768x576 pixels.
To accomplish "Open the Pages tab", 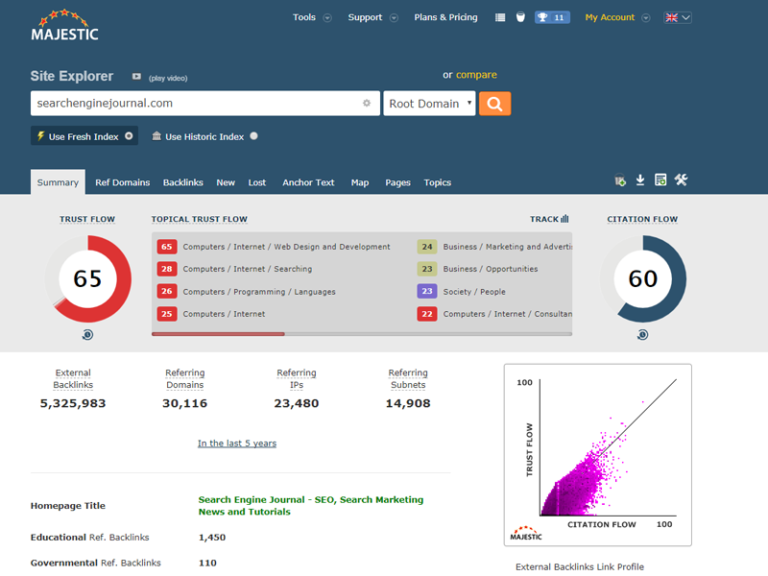I will (398, 182).
